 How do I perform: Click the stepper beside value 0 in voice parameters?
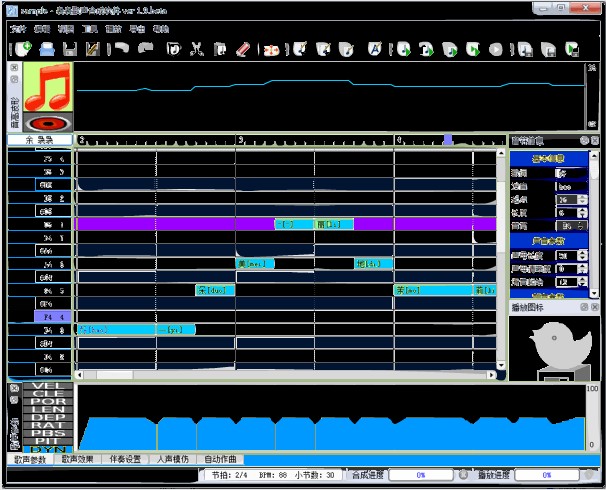point(582,269)
